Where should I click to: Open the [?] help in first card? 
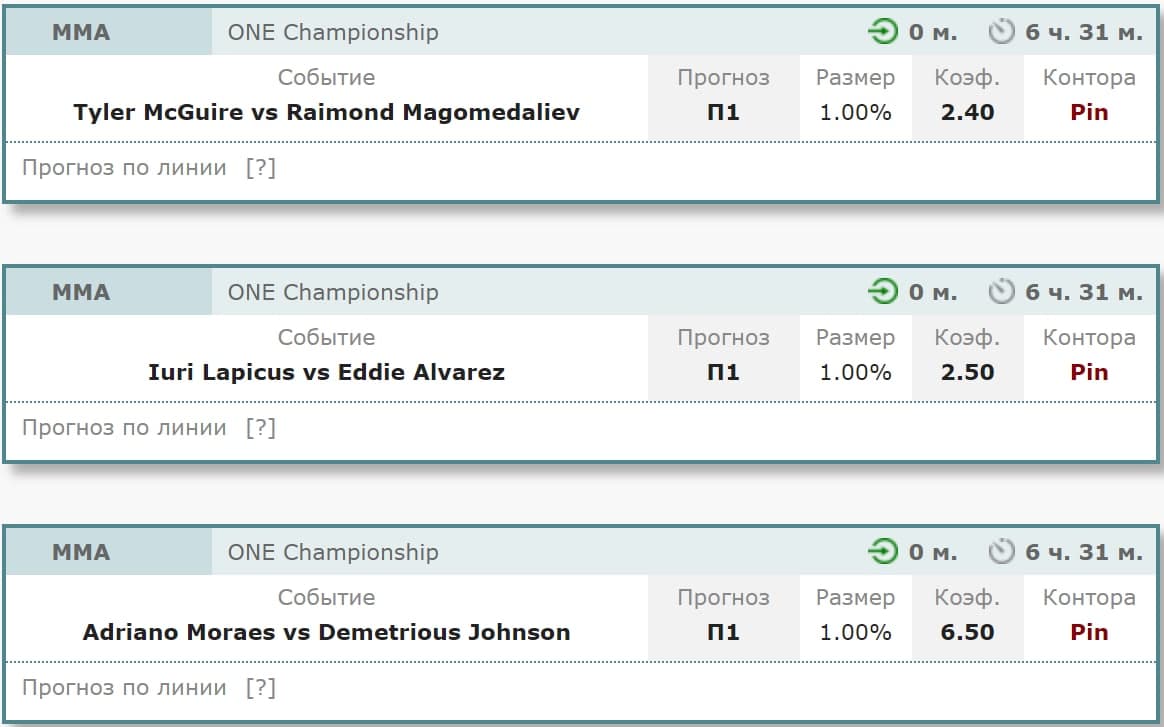click(261, 168)
